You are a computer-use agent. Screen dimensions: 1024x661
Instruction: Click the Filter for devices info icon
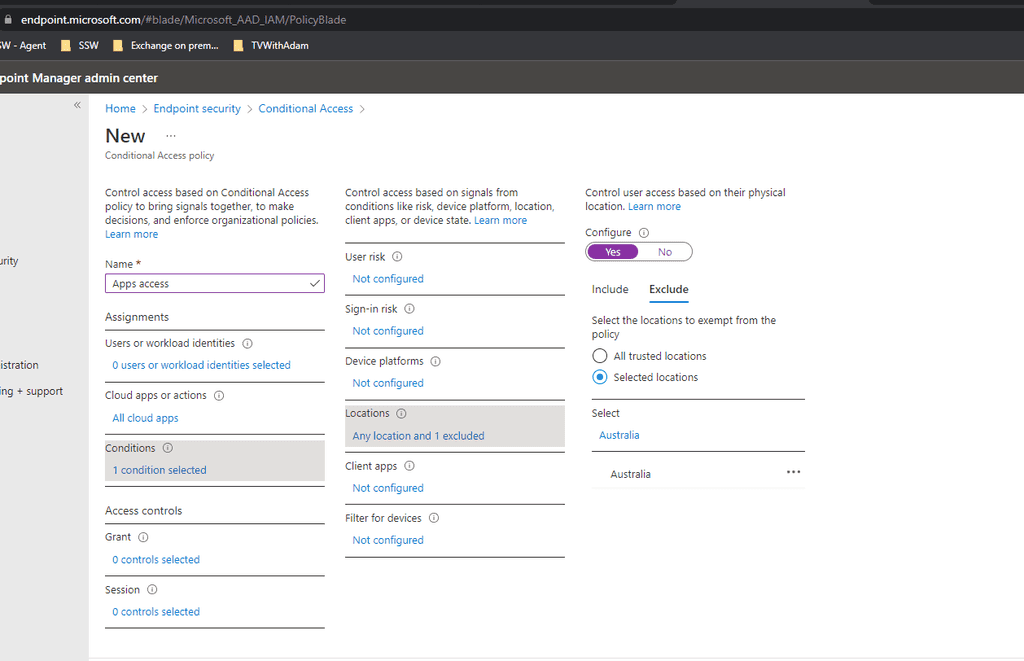click(x=436, y=518)
